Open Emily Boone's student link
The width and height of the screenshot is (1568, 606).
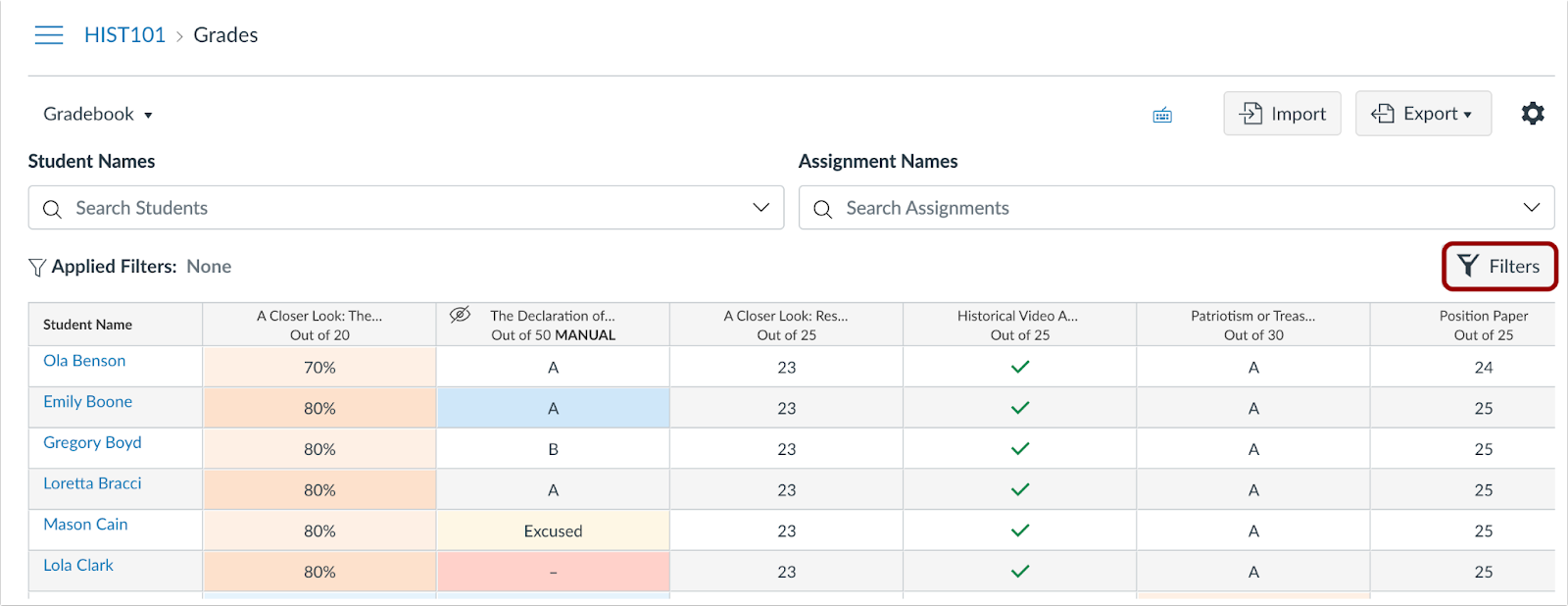(87, 402)
